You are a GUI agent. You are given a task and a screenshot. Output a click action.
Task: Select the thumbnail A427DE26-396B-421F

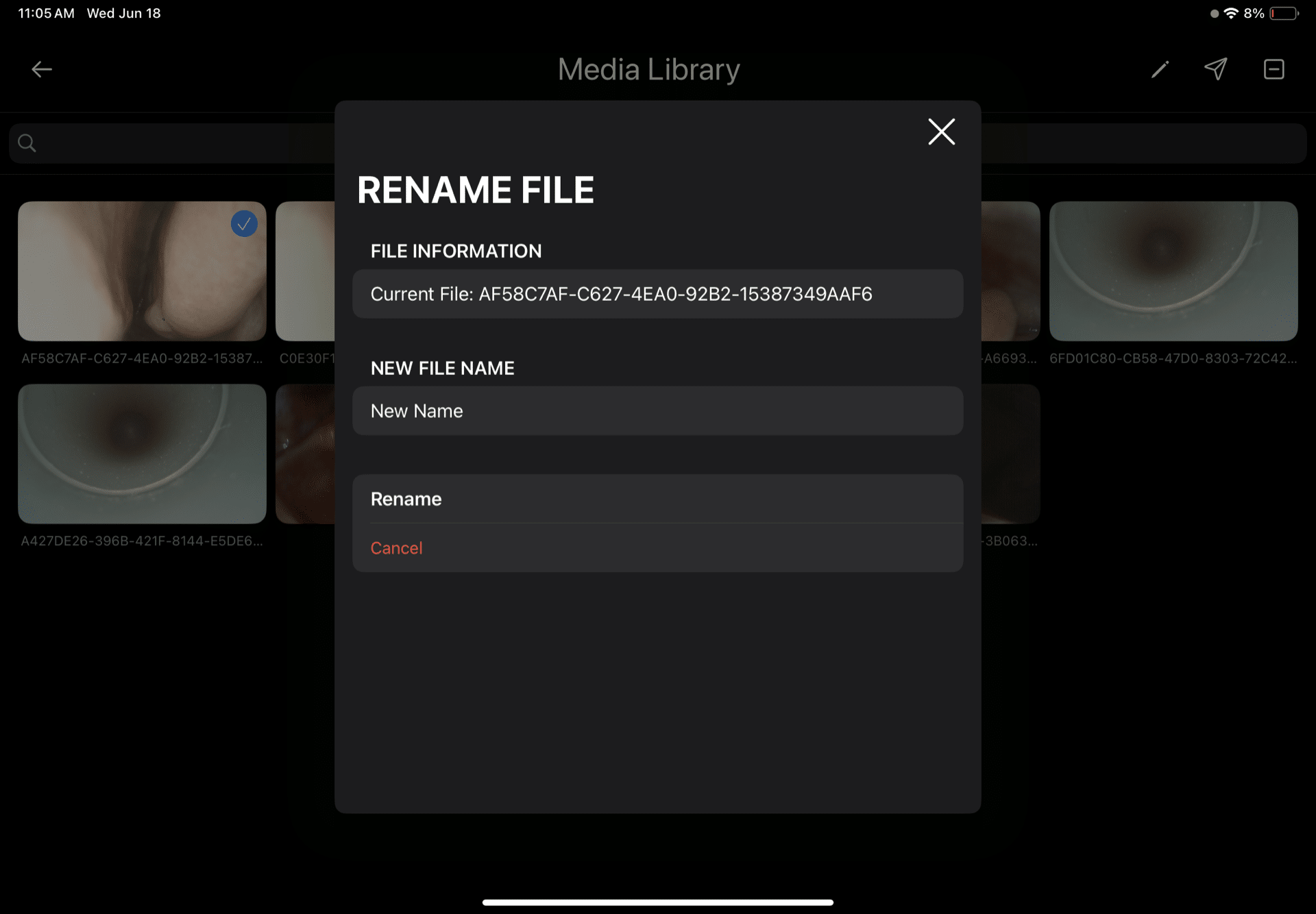tap(142, 454)
